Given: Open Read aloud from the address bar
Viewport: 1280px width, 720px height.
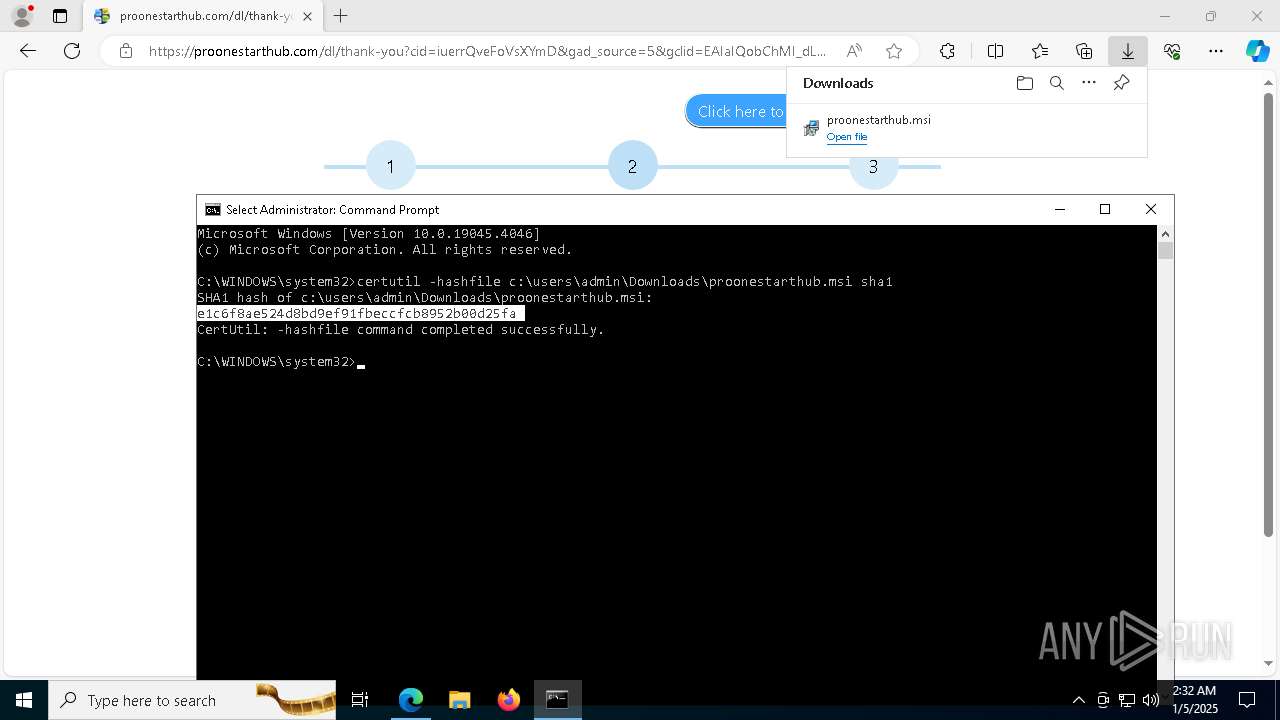Looking at the screenshot, I should (854, 51).
